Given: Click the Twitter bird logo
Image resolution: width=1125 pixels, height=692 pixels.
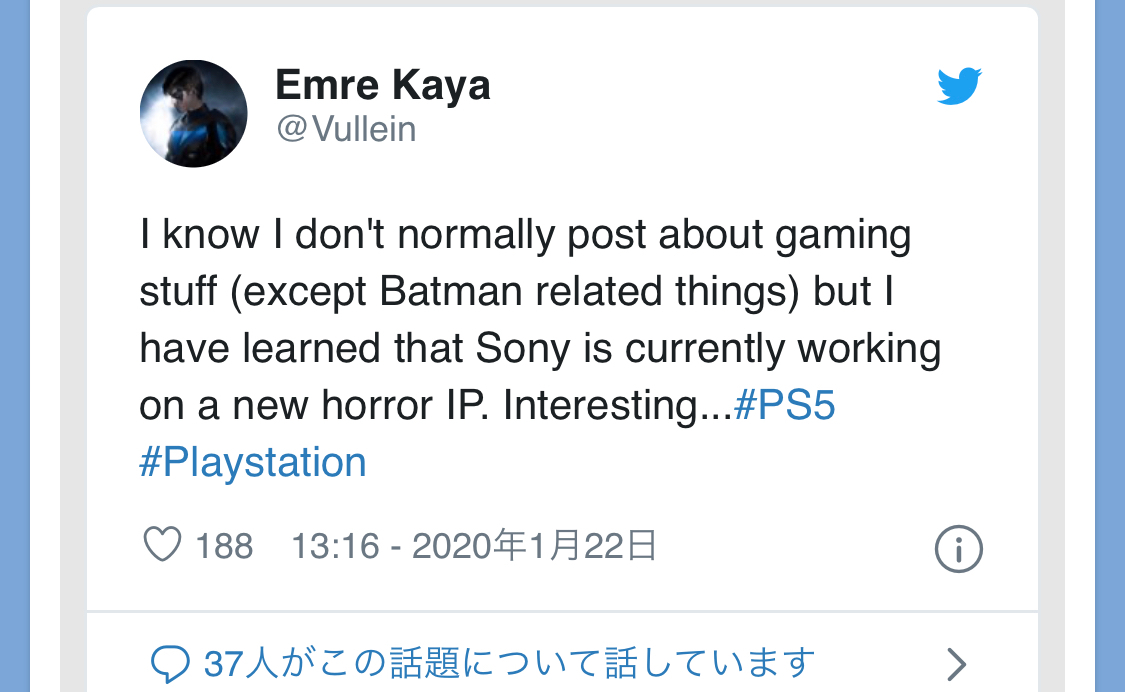Looking at the screenshot, I should click(959, 87).
